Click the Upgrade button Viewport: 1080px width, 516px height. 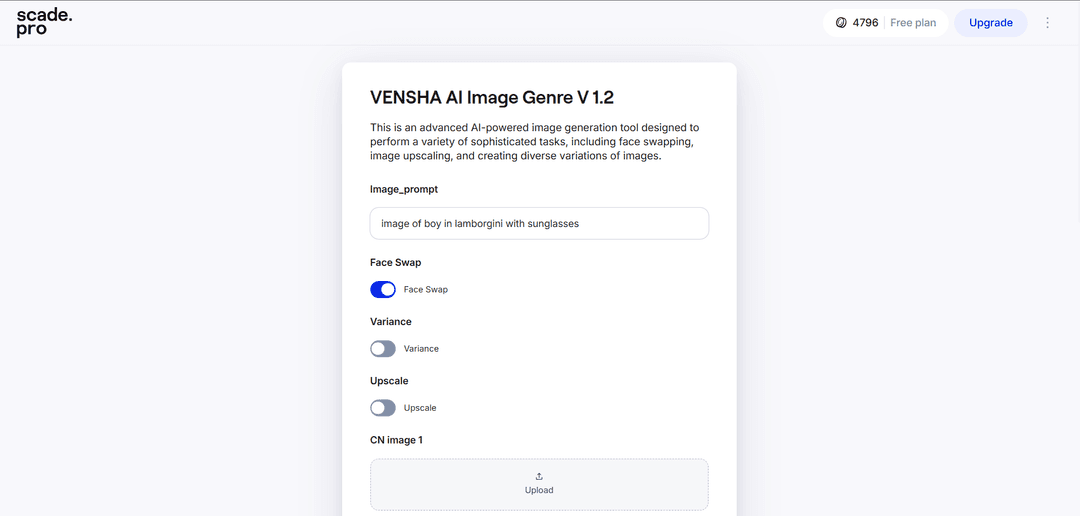click(990, 23)
